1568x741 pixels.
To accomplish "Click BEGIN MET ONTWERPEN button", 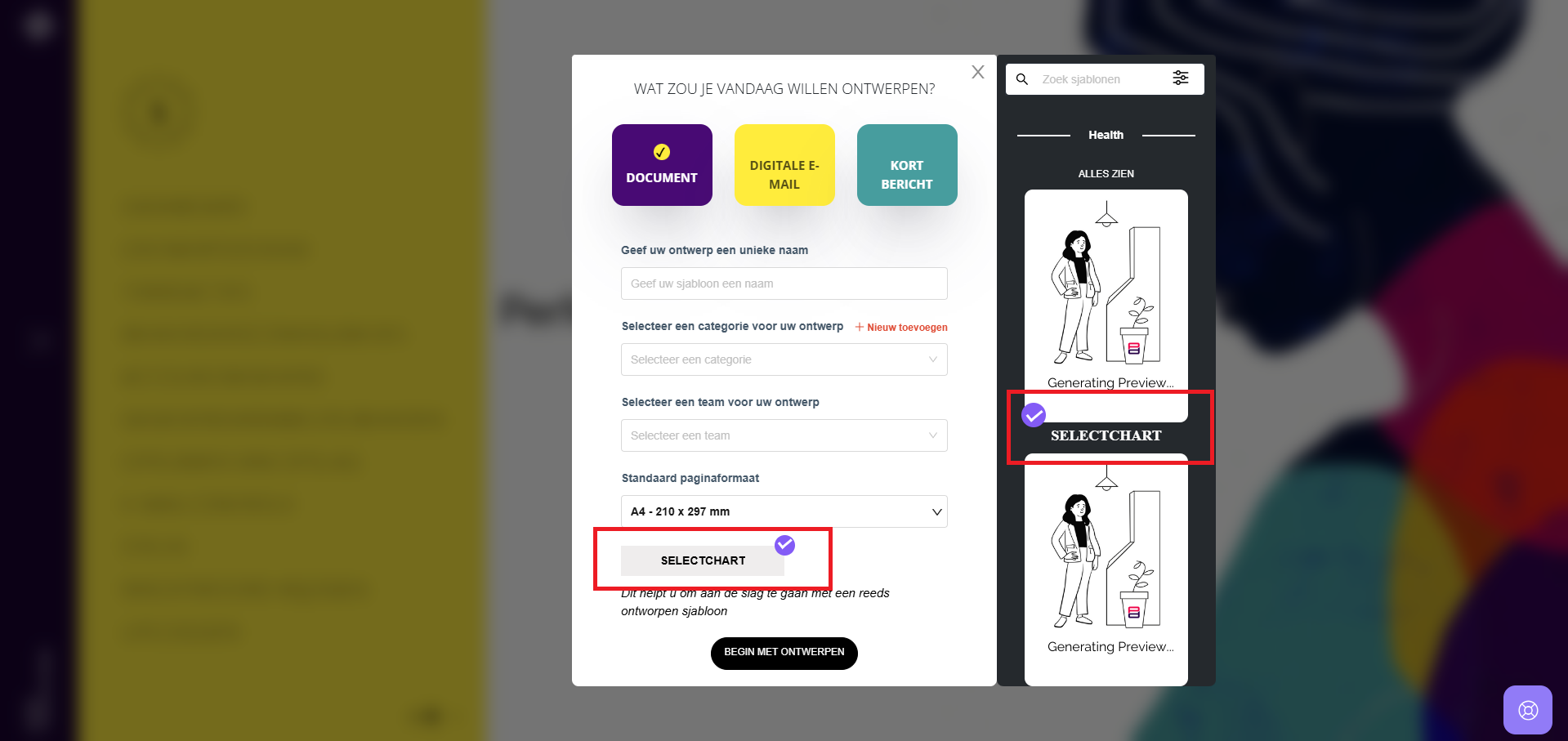I will 784,653.
